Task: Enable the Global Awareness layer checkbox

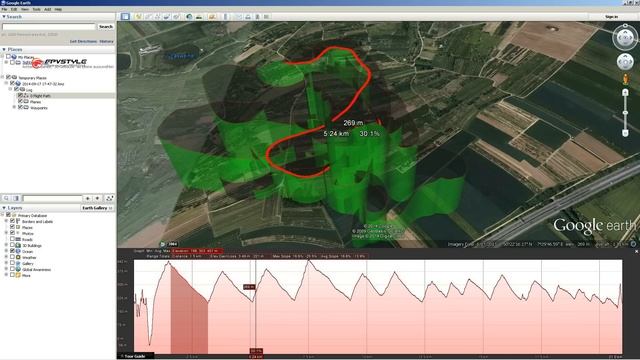Action: pos(12,269)
